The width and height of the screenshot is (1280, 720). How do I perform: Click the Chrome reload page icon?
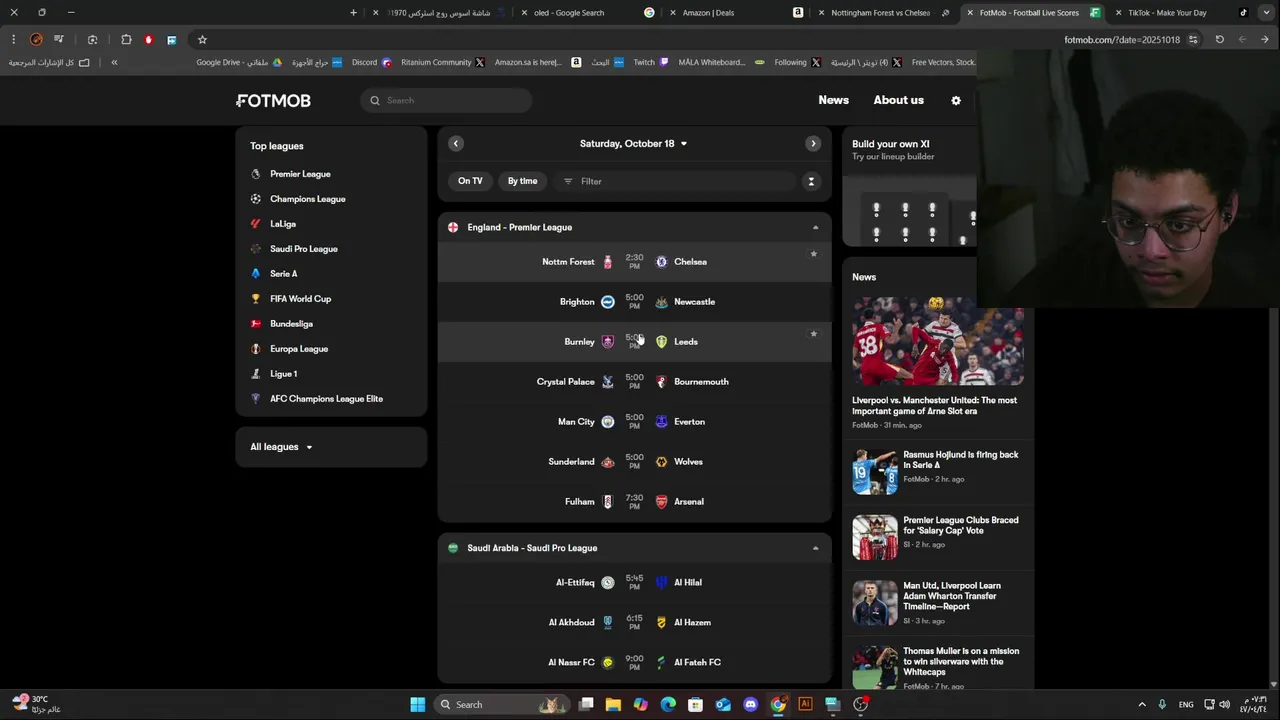(x=1220, y=40)
